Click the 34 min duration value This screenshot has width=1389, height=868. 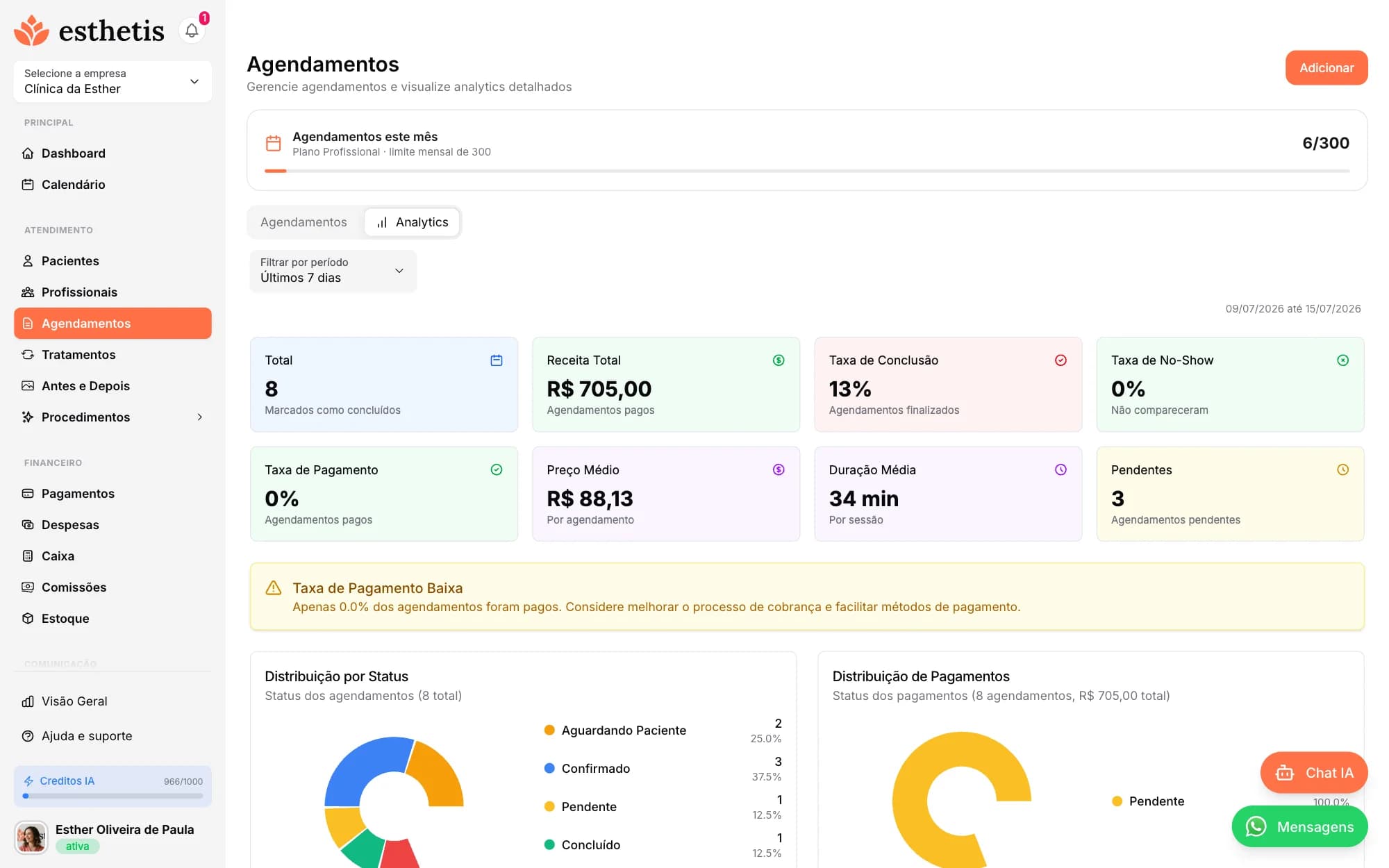pyautogui.click(x=864, y=499)
